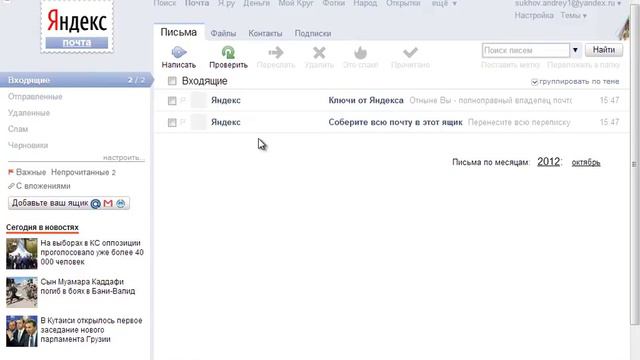
Task: Toggle the группировать по теме checkbox
Action: click(x=534, y=82)
